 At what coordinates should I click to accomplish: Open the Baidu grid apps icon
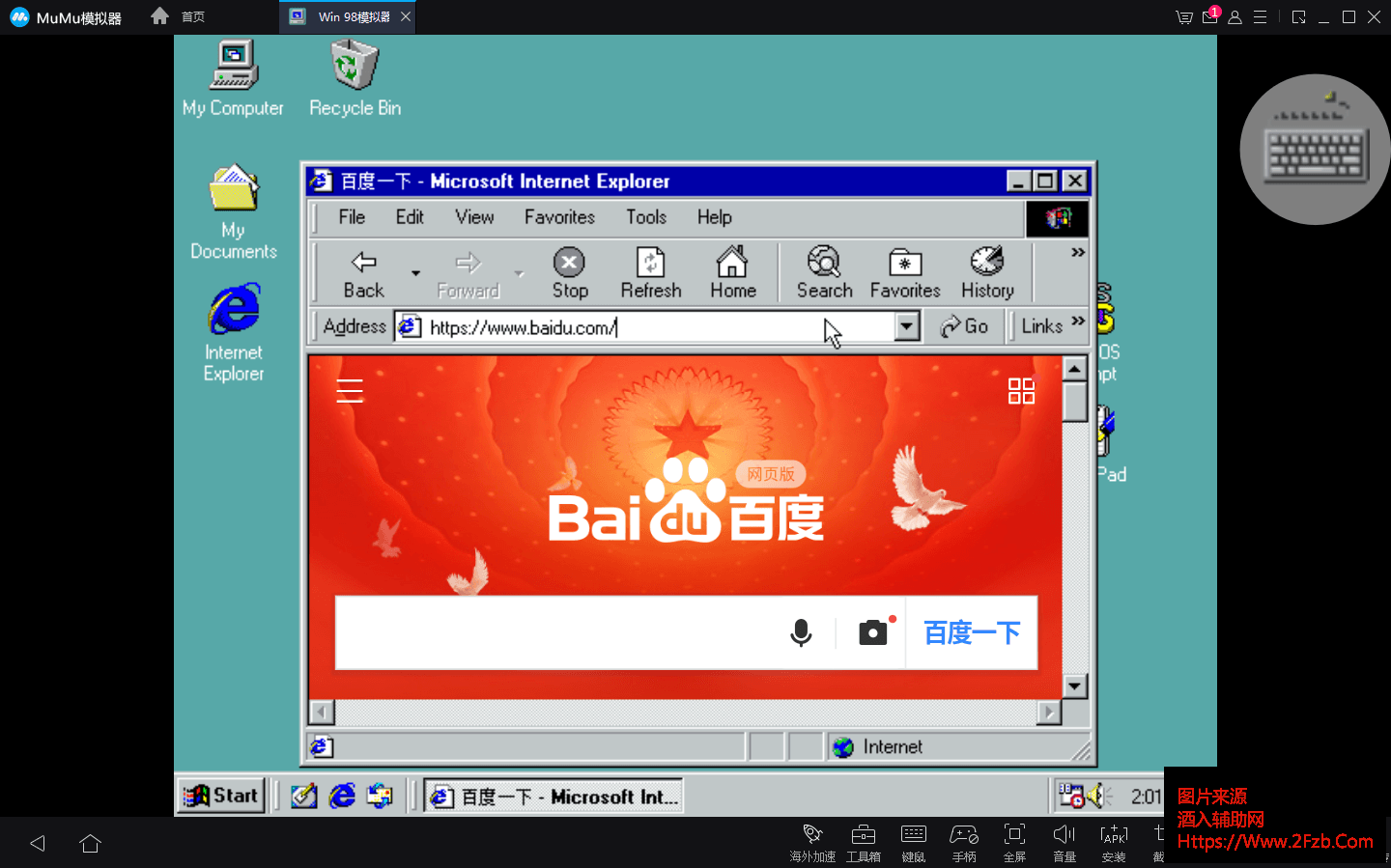1021,390
